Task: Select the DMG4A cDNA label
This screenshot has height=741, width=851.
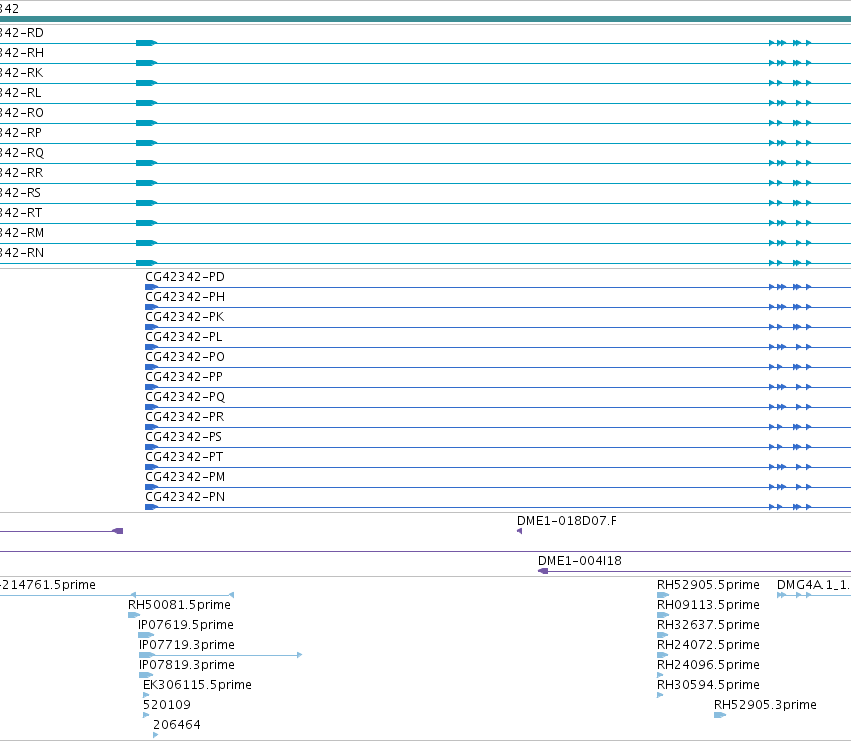Action: (814, 585)
